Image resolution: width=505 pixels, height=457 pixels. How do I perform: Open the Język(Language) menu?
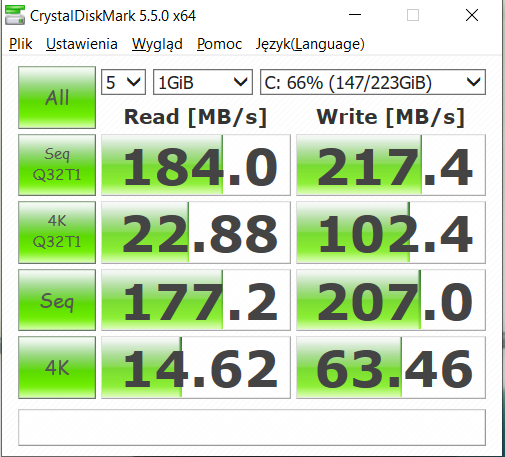tap(310, 44)
